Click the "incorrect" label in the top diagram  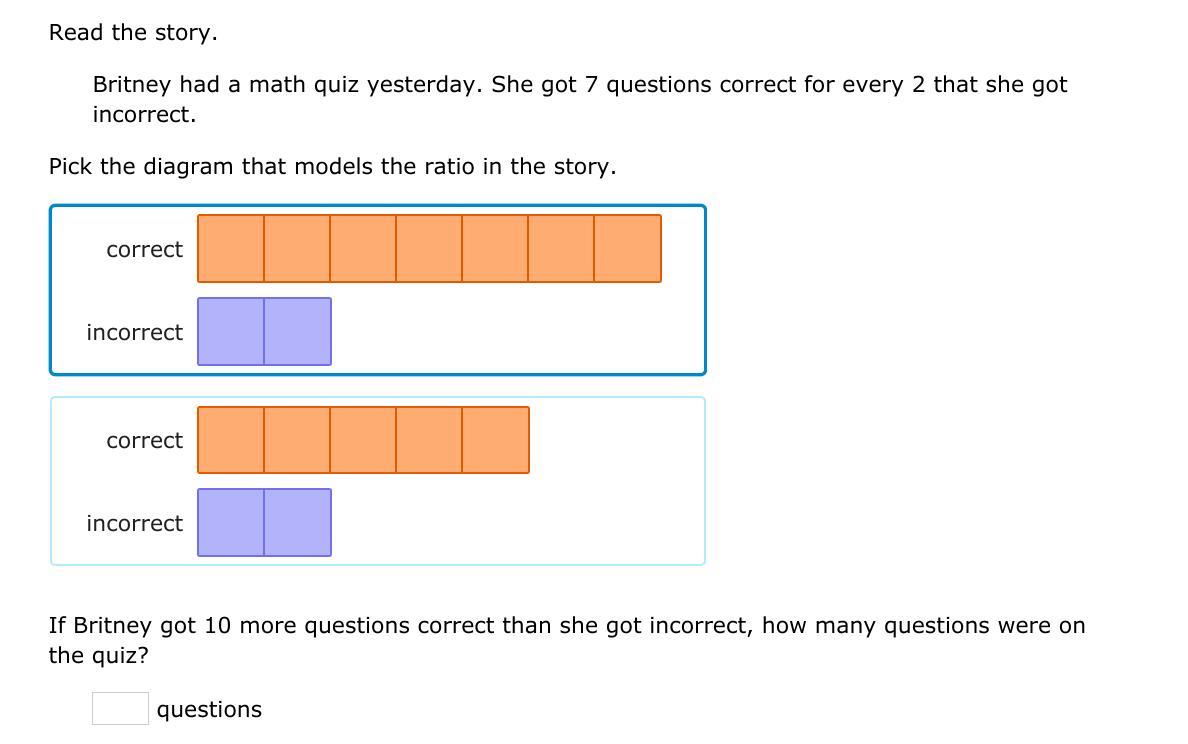point(135,332)
